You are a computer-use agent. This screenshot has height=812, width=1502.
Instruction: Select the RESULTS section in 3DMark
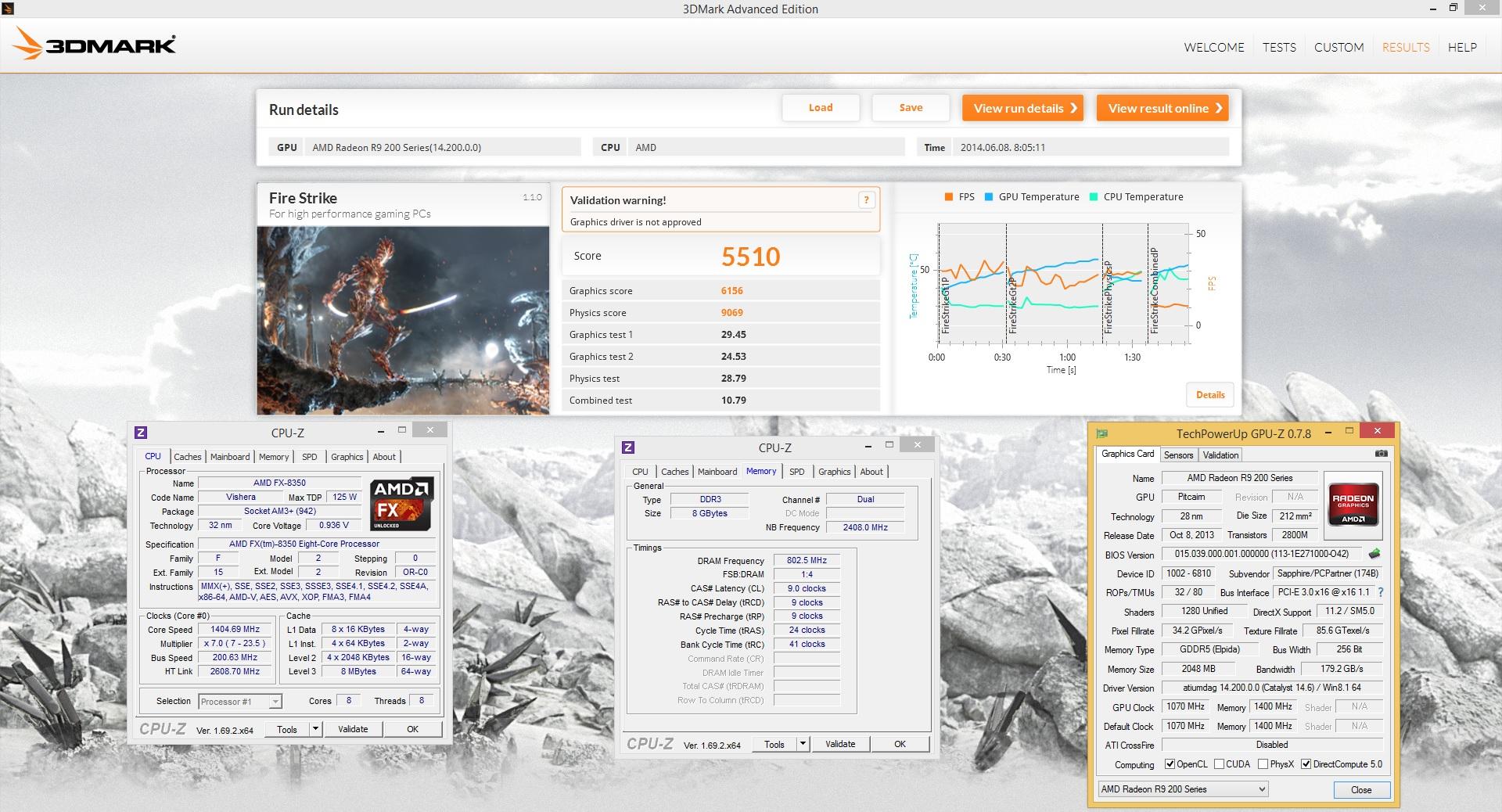coord(1406,48)
